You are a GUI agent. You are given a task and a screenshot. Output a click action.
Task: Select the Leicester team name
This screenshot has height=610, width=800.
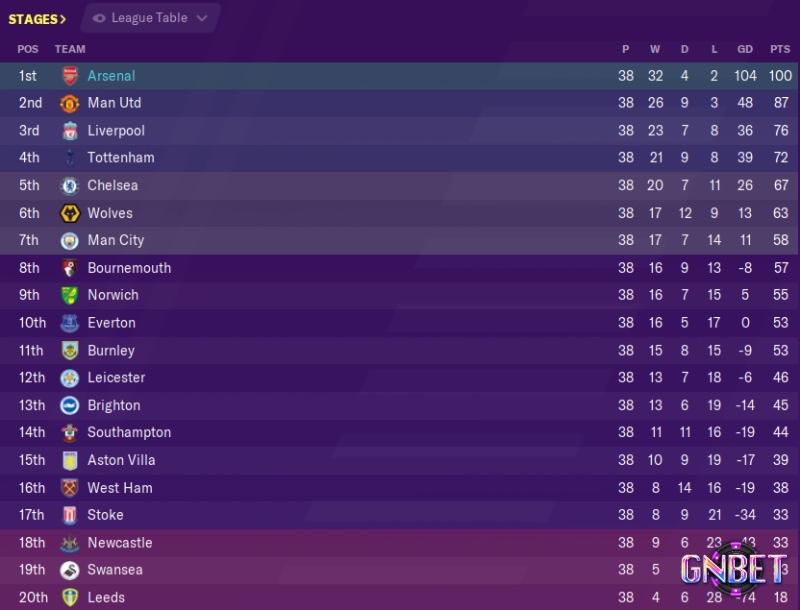click(116, 378)
